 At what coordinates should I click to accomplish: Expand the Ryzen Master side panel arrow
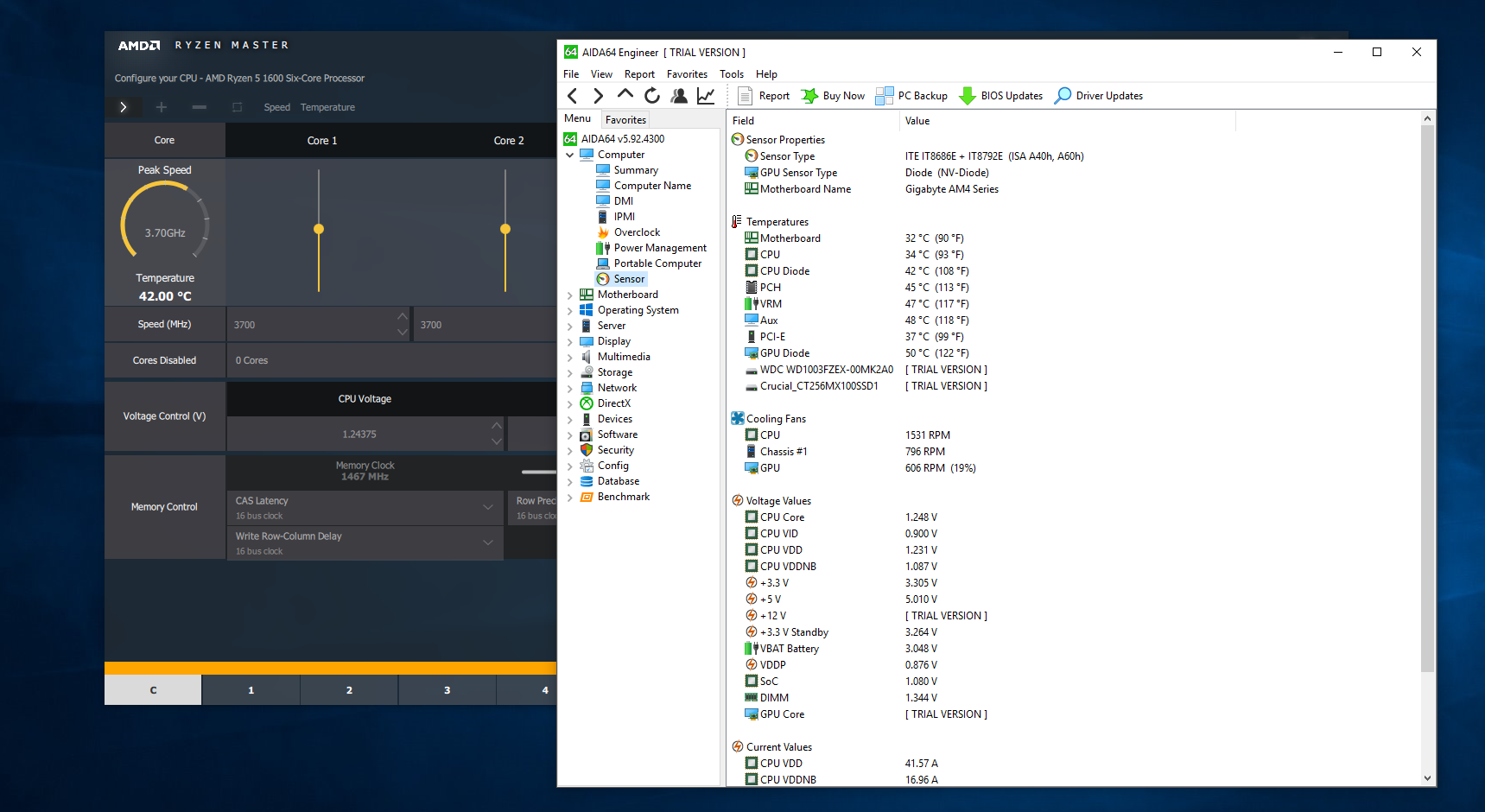(123, 107)
